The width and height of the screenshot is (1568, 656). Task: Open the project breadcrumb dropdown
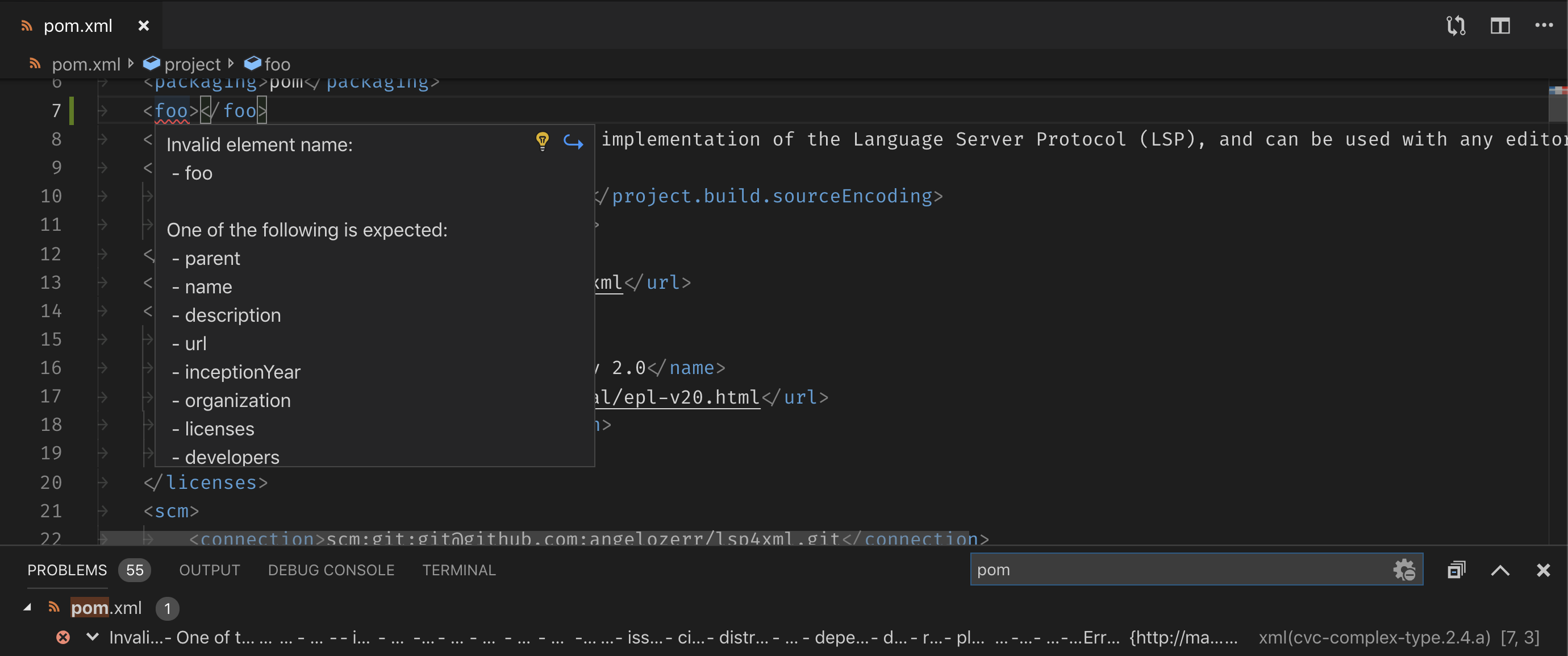[192, 64]
